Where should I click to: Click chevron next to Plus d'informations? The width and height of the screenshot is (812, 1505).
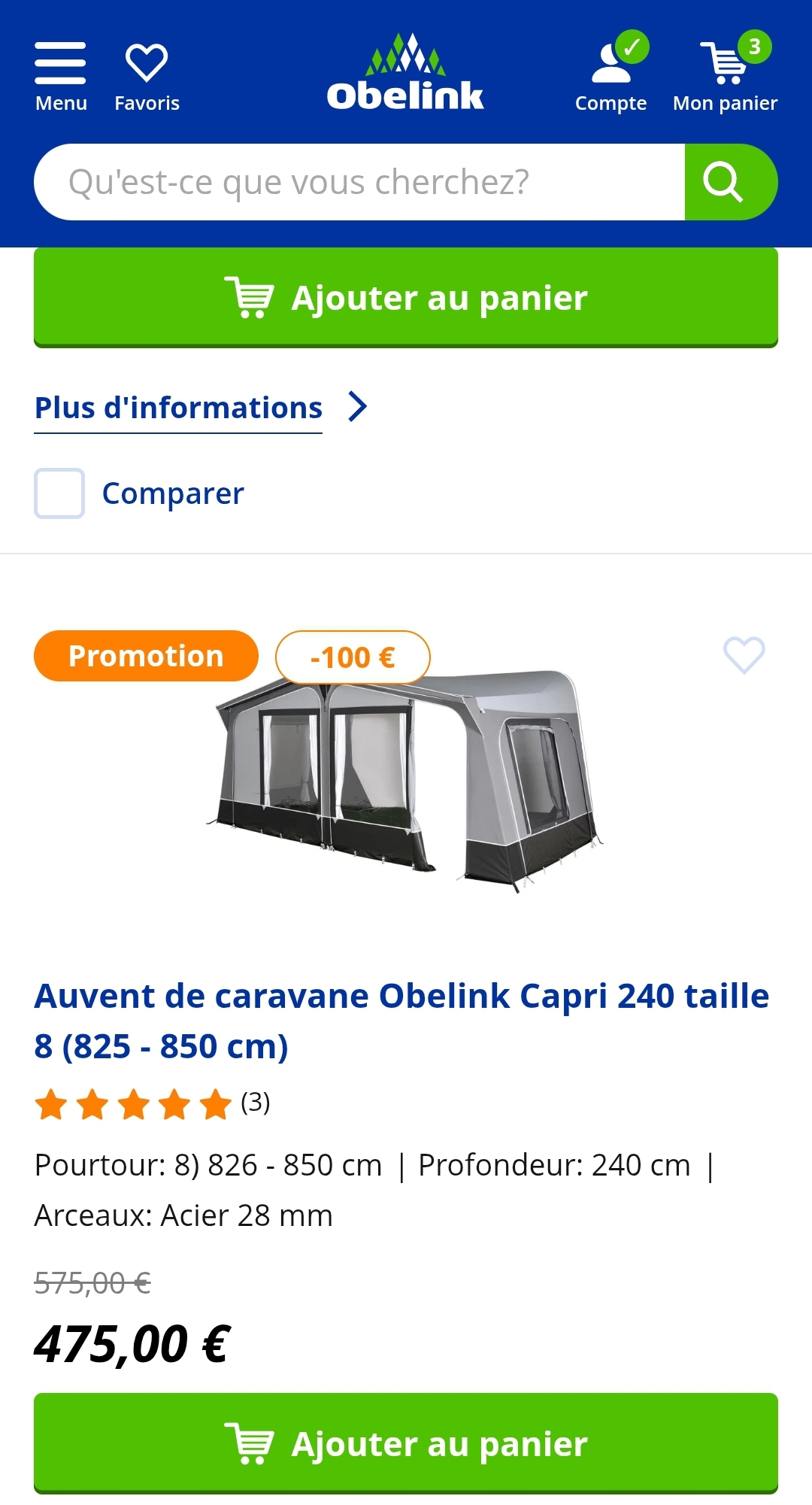358,407
